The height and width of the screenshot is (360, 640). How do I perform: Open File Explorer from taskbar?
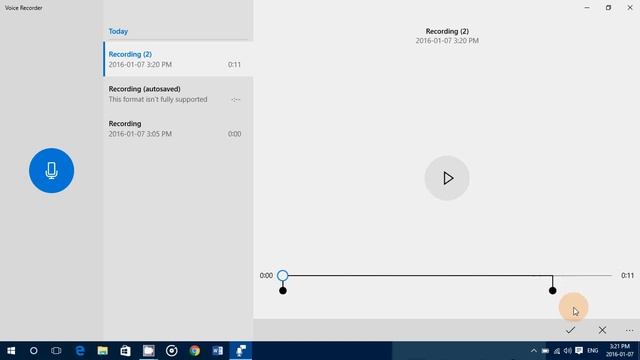(x=102, y=351)
